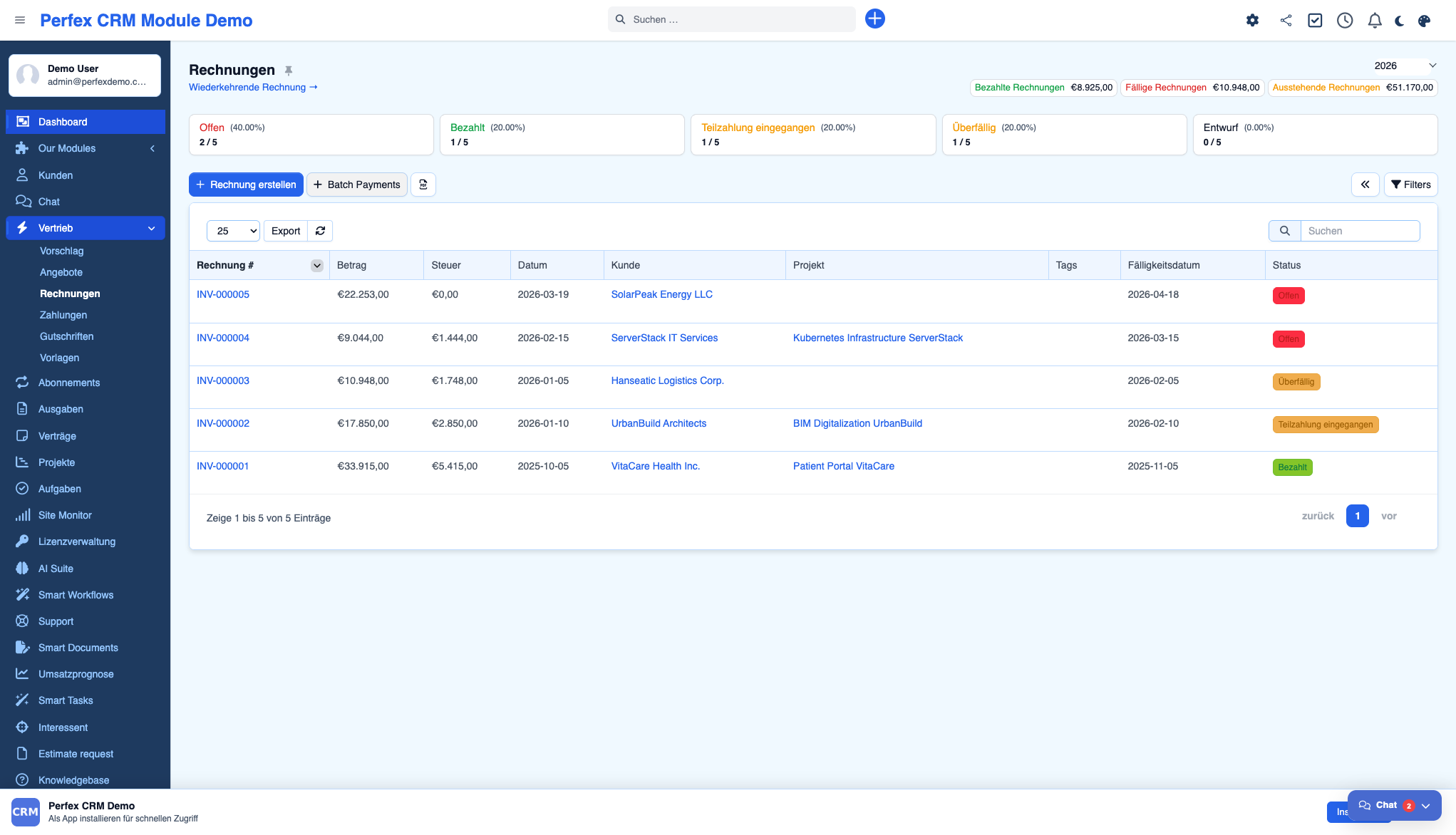
Task: Click the table Suchen search field
Action: coord(1359,231)
